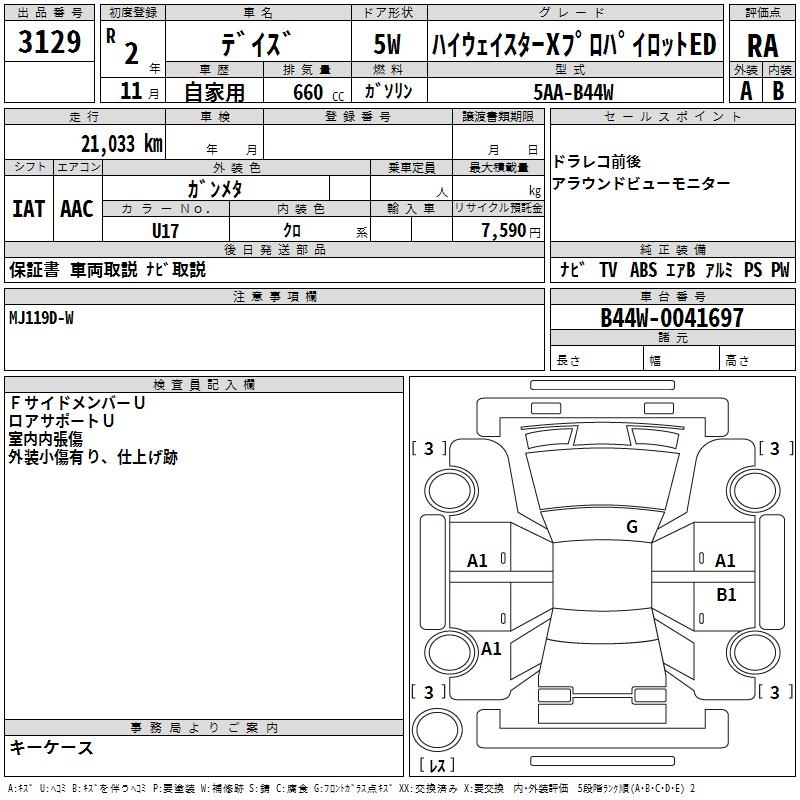Click the mileage 21,033 km
The image size is (800, 800).
[x=122, y=144]
